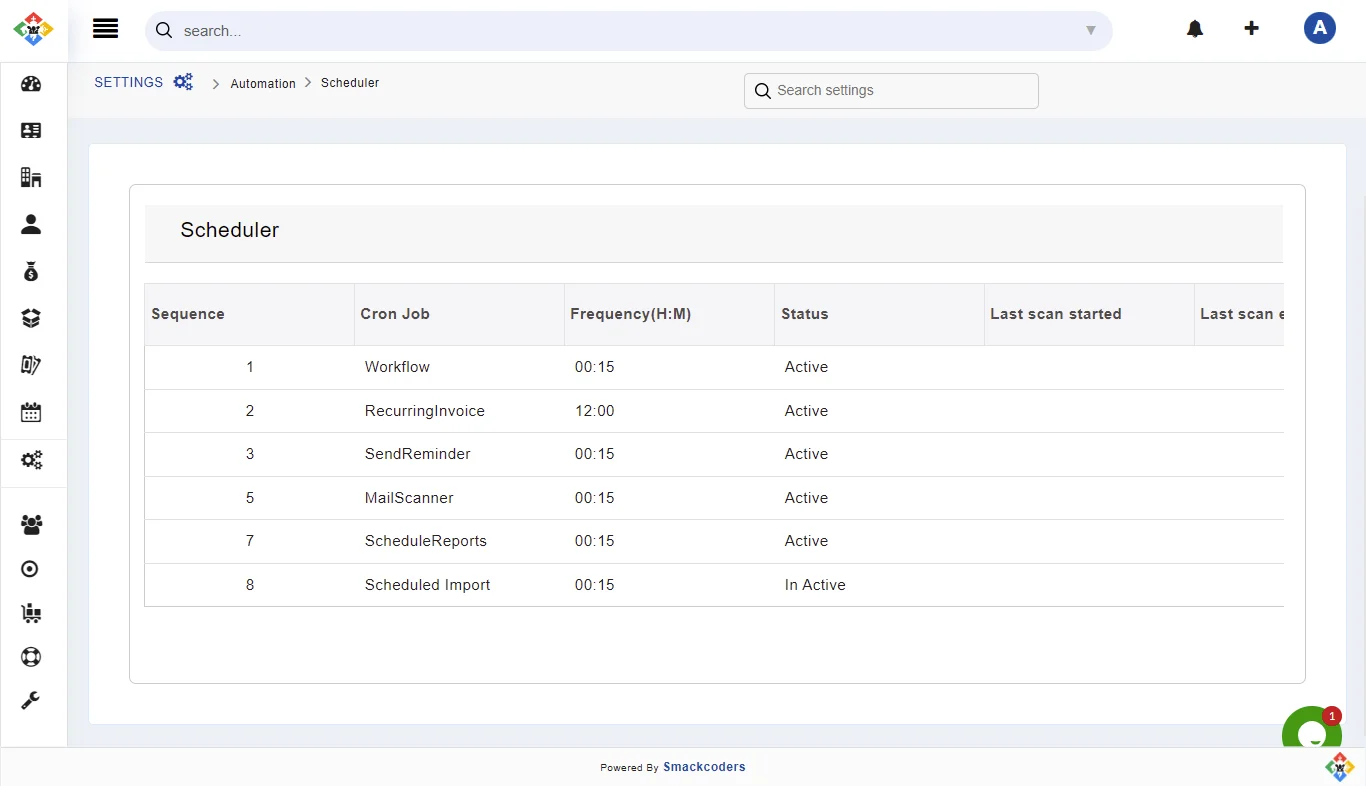The image size is (1366, 786).
Task: Select the Automation gears icon
Action: tap(30, 460)
